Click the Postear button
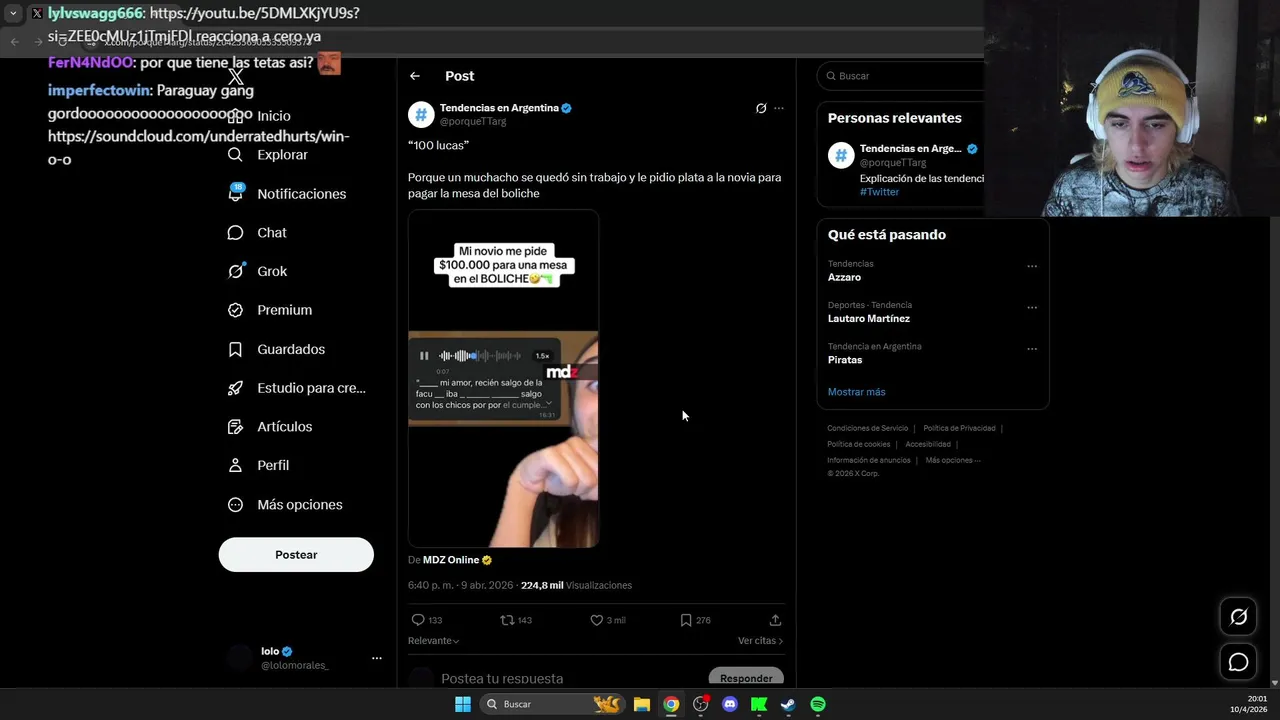Screen dimensions: 1280x720 tap(296, 555)
